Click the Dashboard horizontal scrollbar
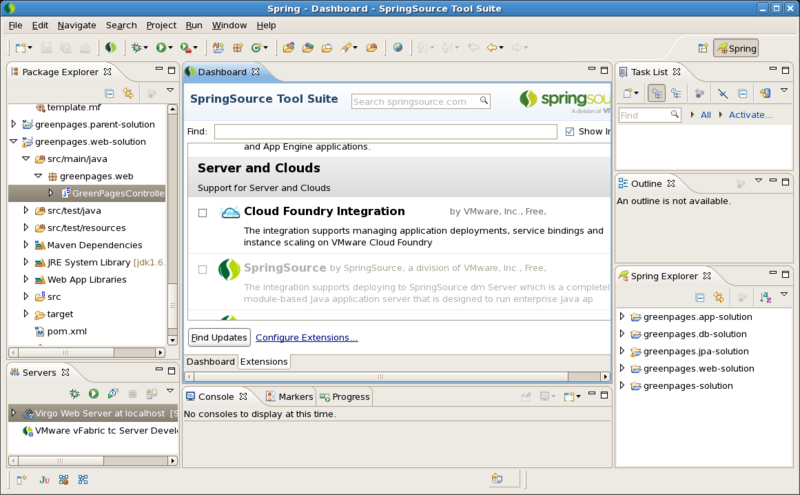This screenshot has width=800, height=495. [397, 377]
